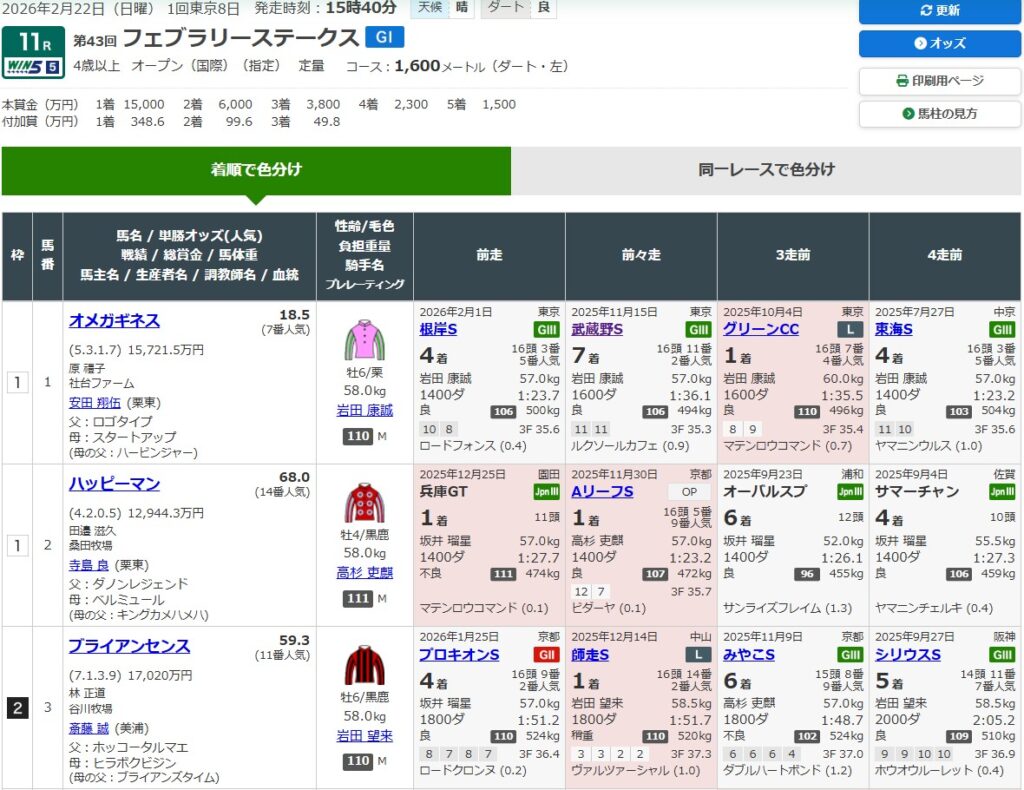Viewport: 1024px width, 790px height.
Task: Open the past race link グリーンCC
Action: coord(761,329)
